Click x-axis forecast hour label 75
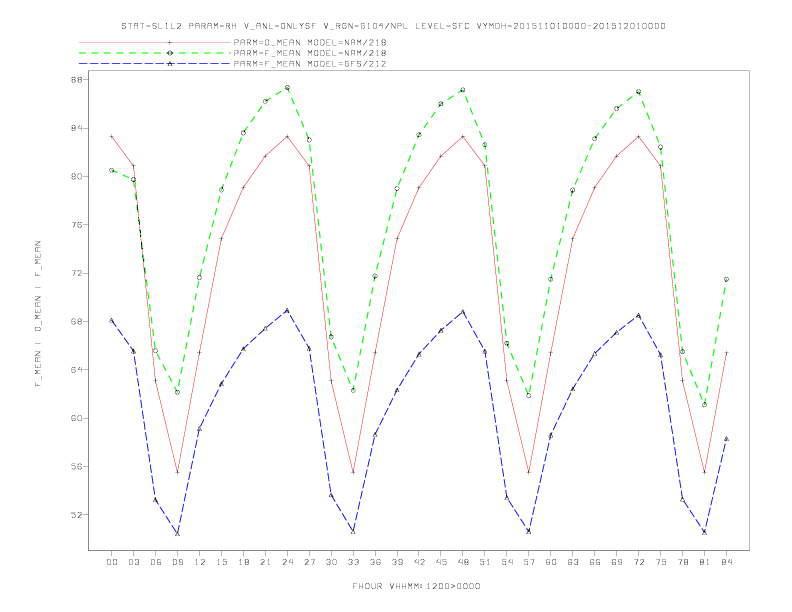This screenshot has height=612, width=792. pyautogui.click(x=661, y=562)
